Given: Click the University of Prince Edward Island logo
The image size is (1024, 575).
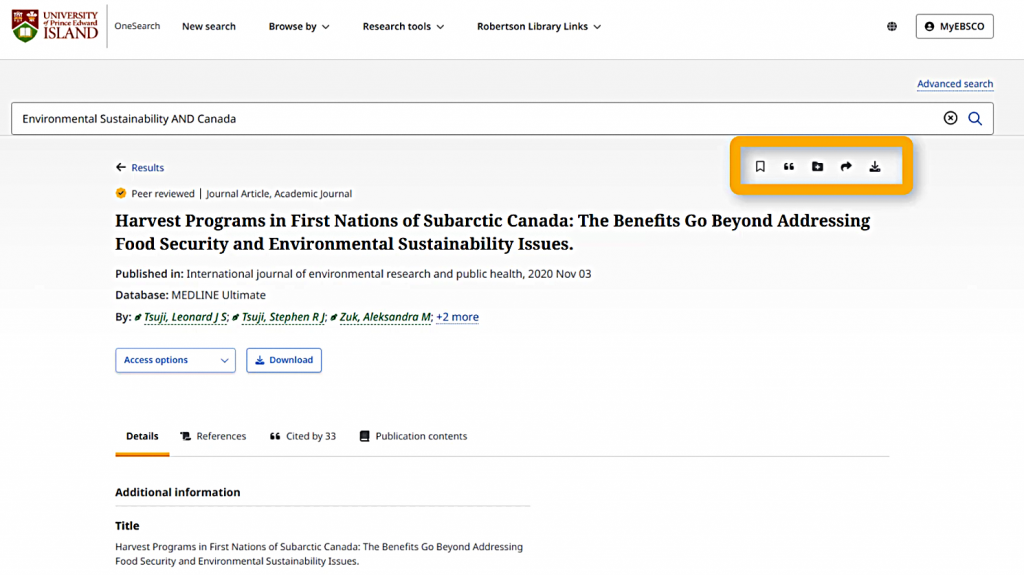Looking at the screenshot, I should 55,26.
